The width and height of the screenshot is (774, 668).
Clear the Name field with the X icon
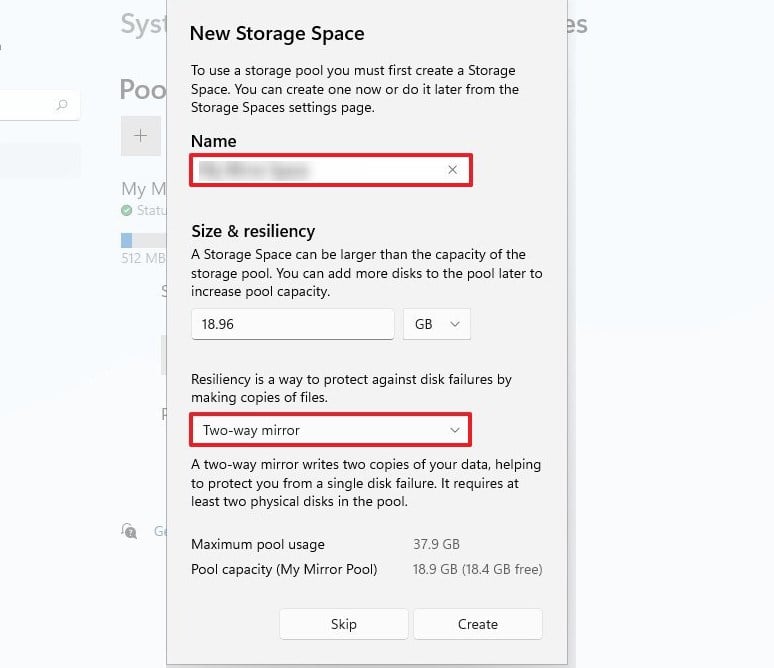point(452,170)
